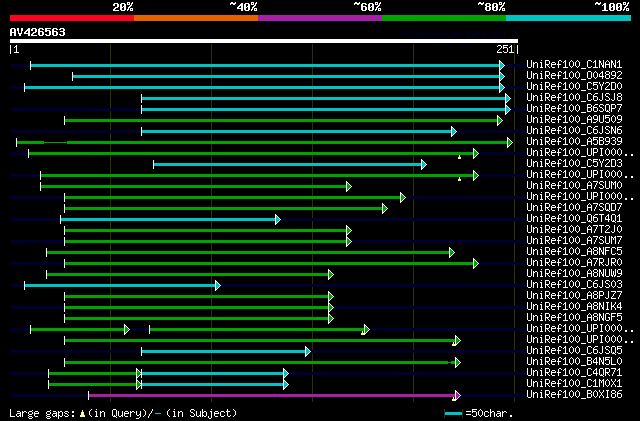Select the UniRef100_C1M0X1 label
Viewport: 640px width, 421px height.
(x=574, y=384)
